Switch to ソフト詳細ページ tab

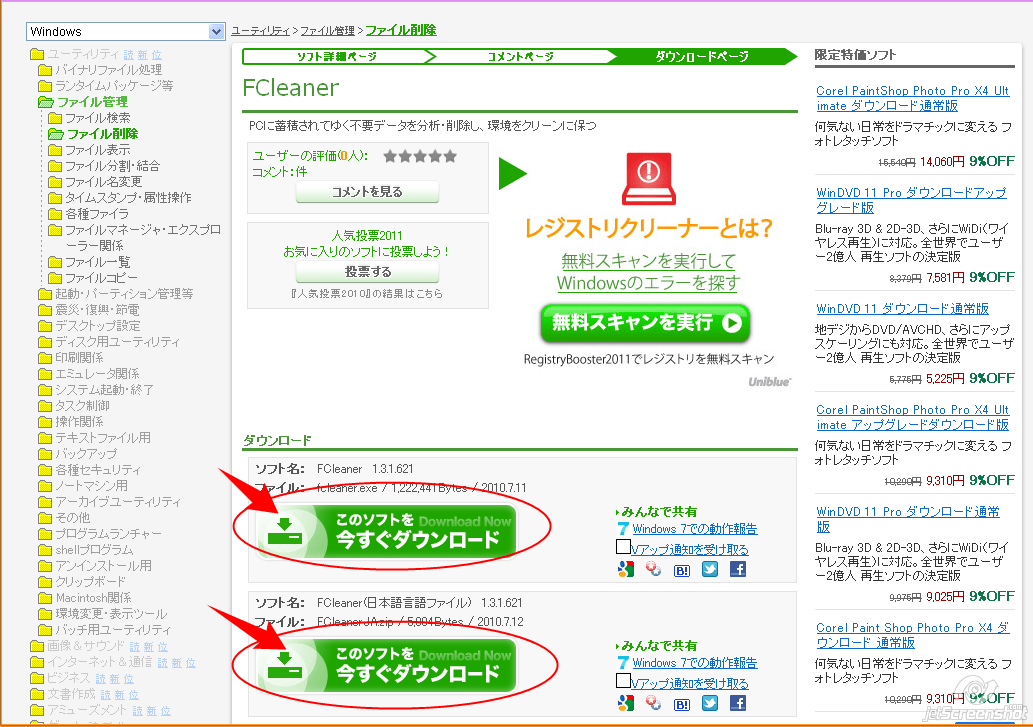(x=336, y=57)
